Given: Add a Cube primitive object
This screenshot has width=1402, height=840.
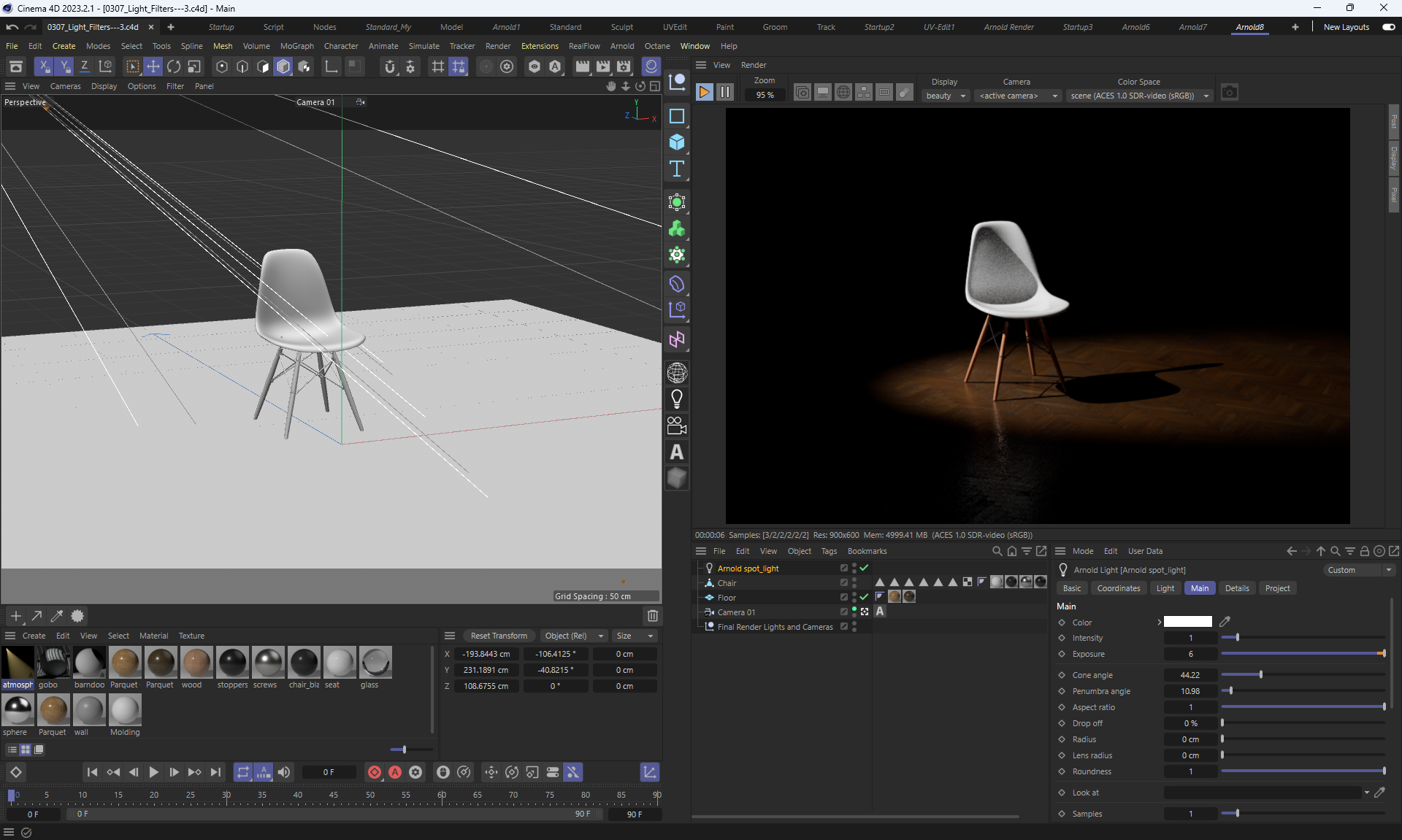Looking at the screenshot, I should click(677, 142).
